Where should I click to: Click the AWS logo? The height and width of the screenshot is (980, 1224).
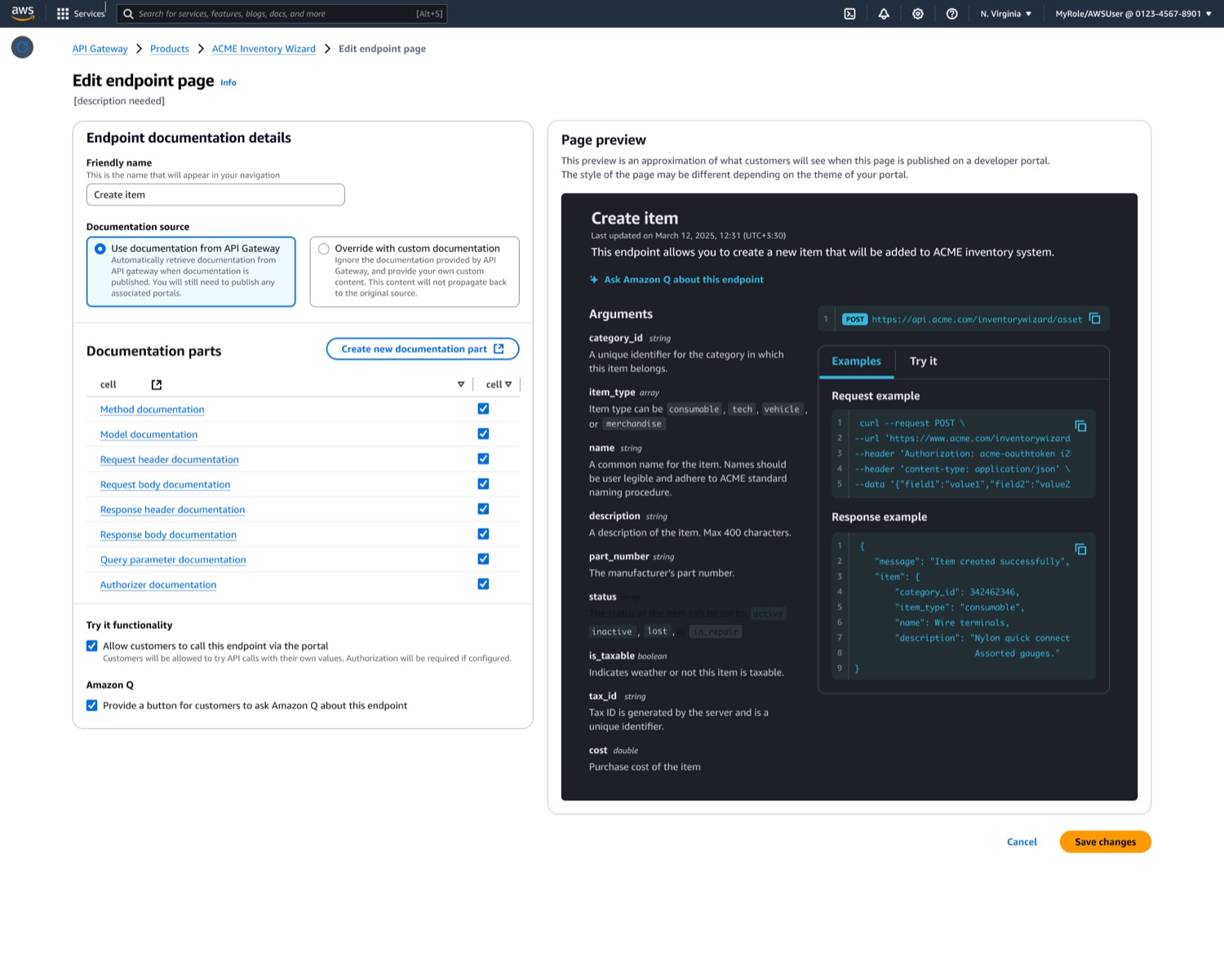(x=23, y=13)
